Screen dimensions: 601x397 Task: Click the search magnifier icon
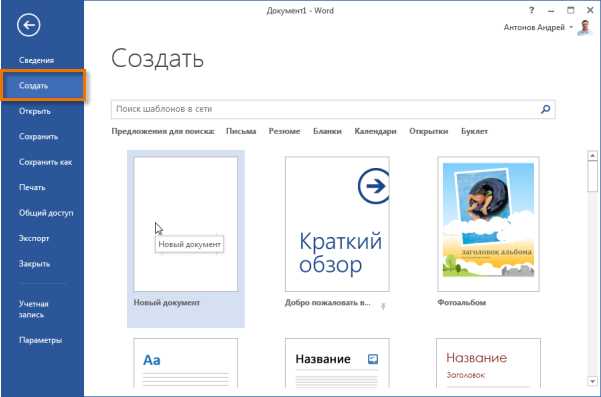[545, 109]
